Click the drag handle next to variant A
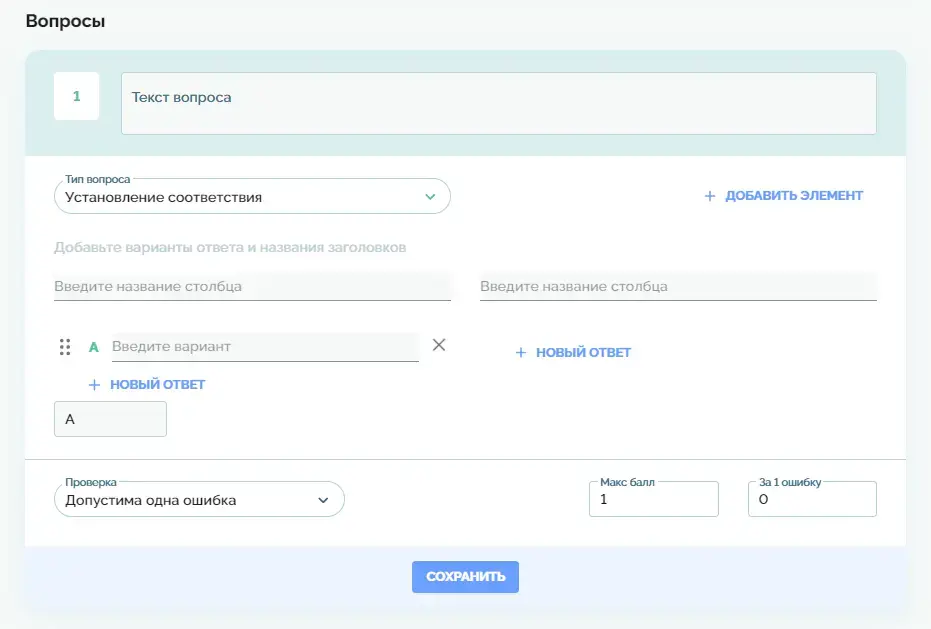 pos(65,347)
